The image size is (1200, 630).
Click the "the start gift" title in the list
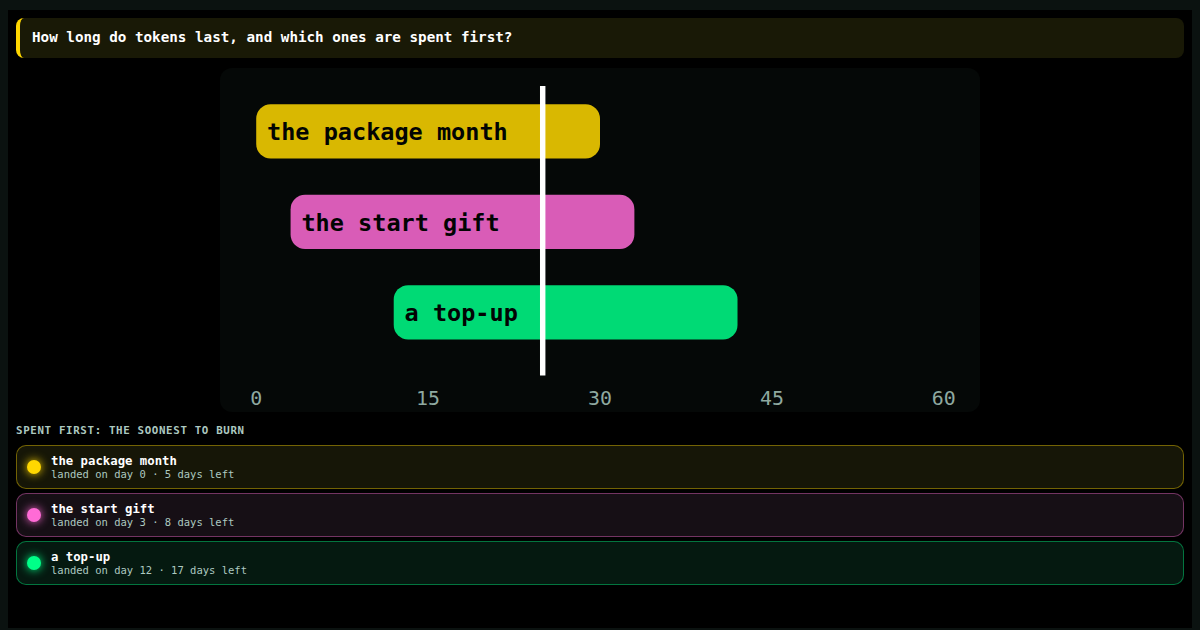[x=103, y=509]
